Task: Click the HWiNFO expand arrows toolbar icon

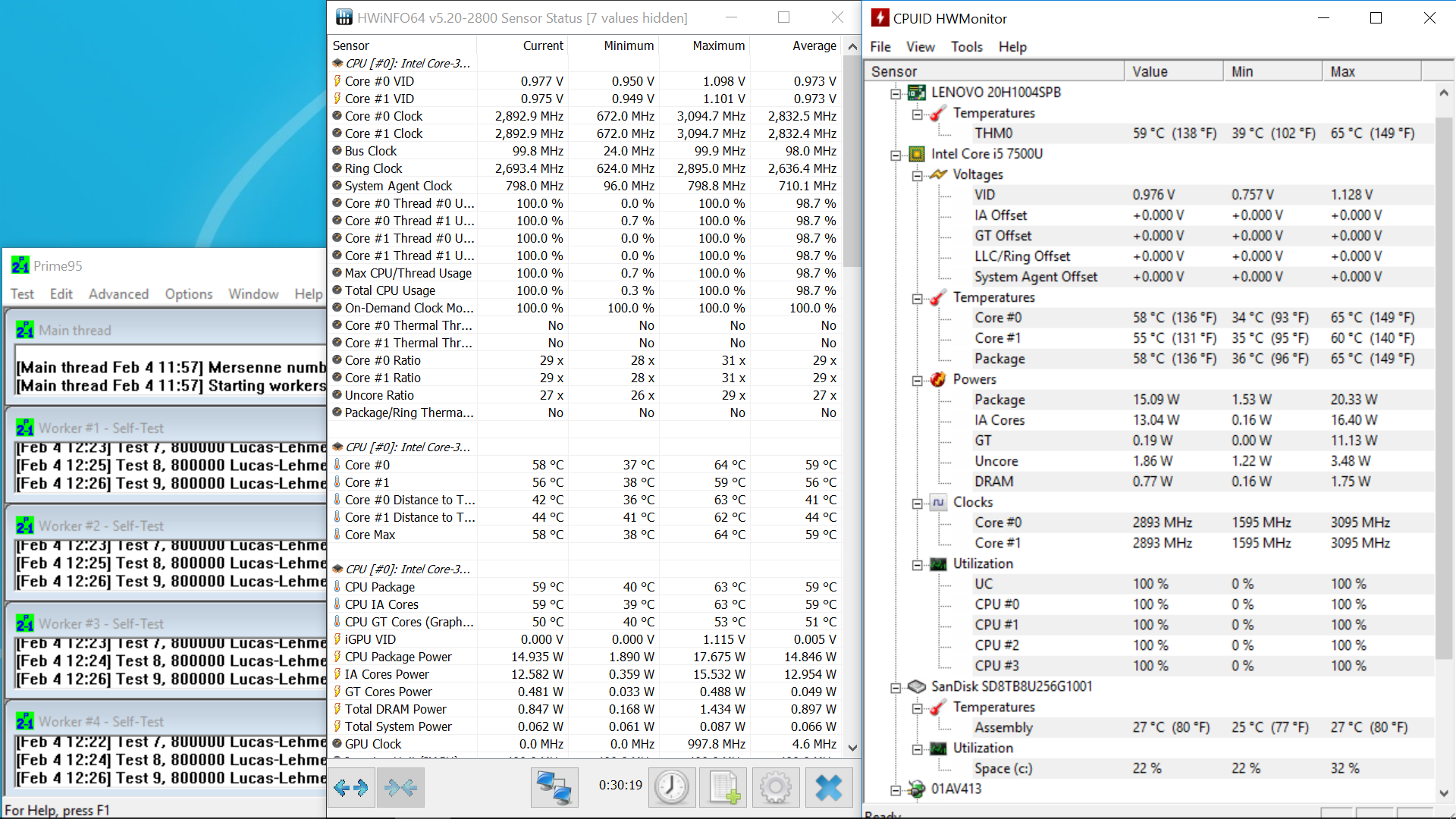Action: click(351, 788)
